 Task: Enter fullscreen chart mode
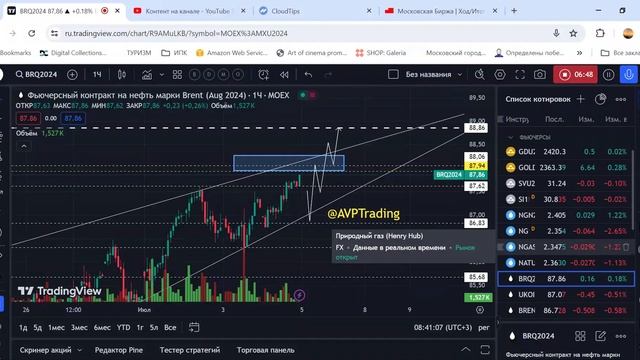tap(520, 74)
